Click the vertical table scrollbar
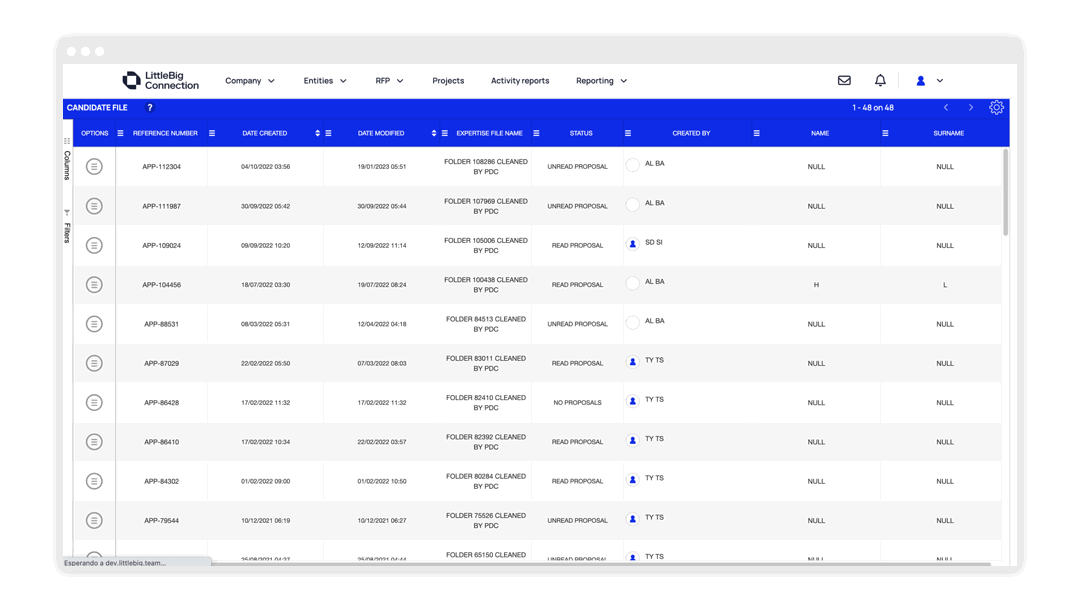1080x608 pixels. pyautogui.click(x=1006, y=193)
